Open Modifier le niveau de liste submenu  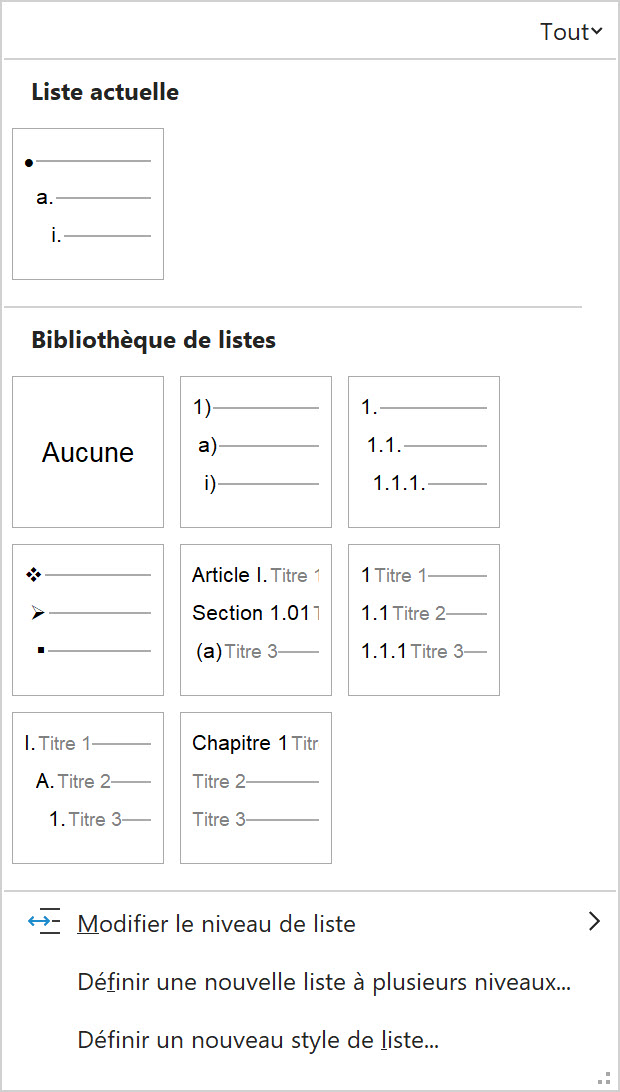(216, 924)
